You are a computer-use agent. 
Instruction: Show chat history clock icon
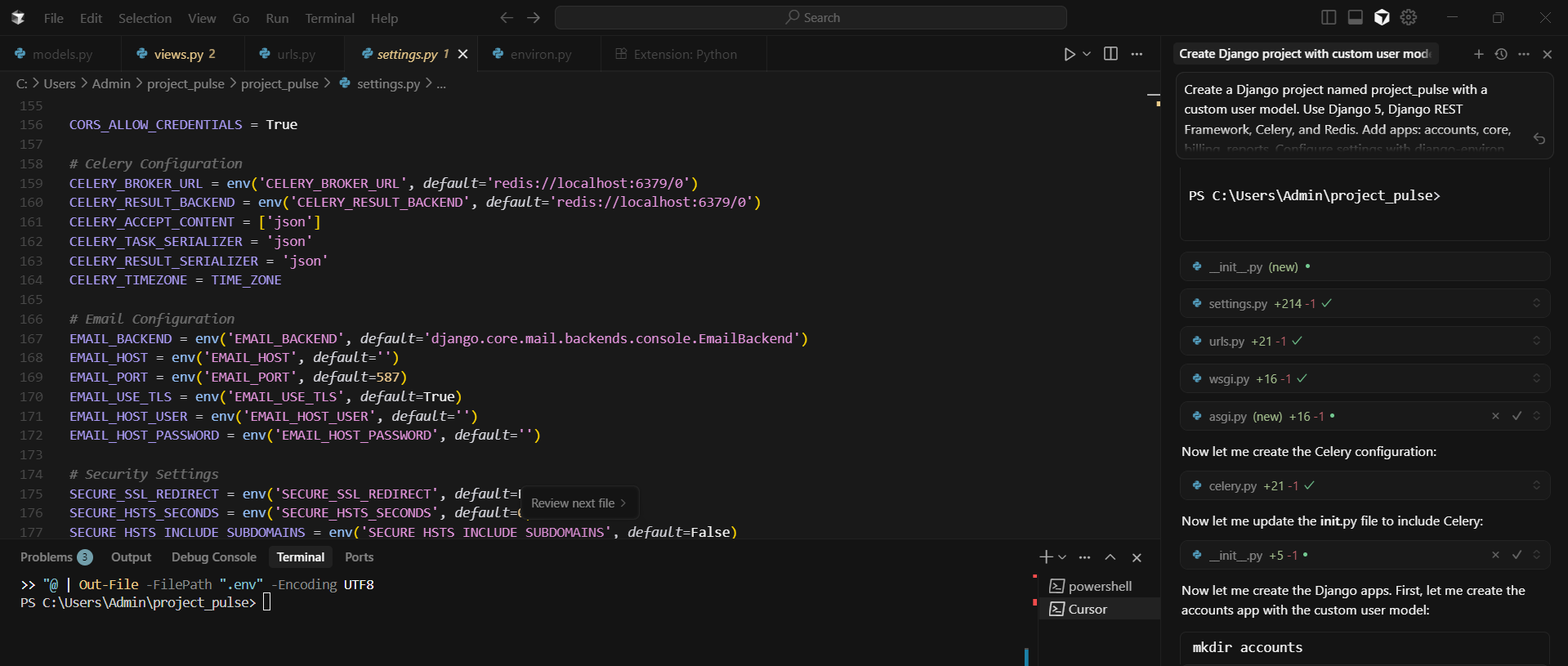point(1501,54)
